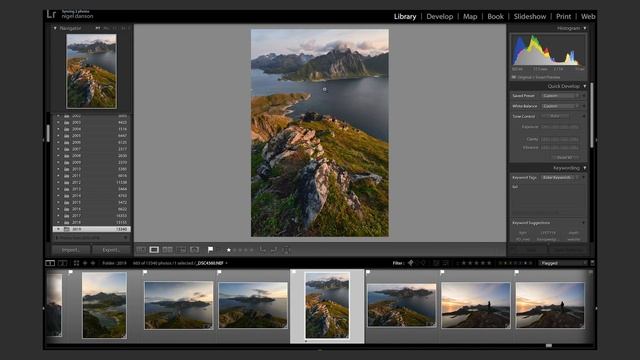
Task: Open the Library module
Action: coord(405,17)
